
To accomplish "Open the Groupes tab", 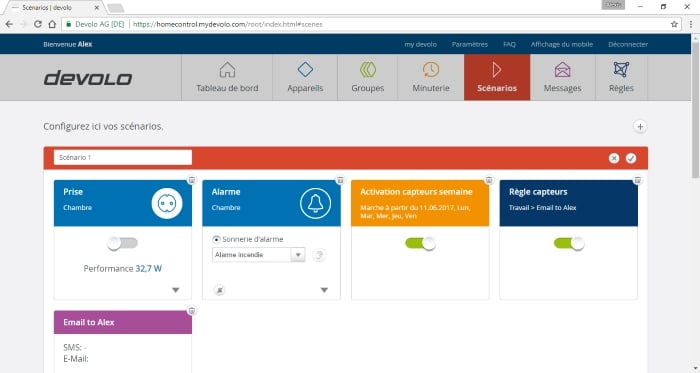I will click(367, 78).
